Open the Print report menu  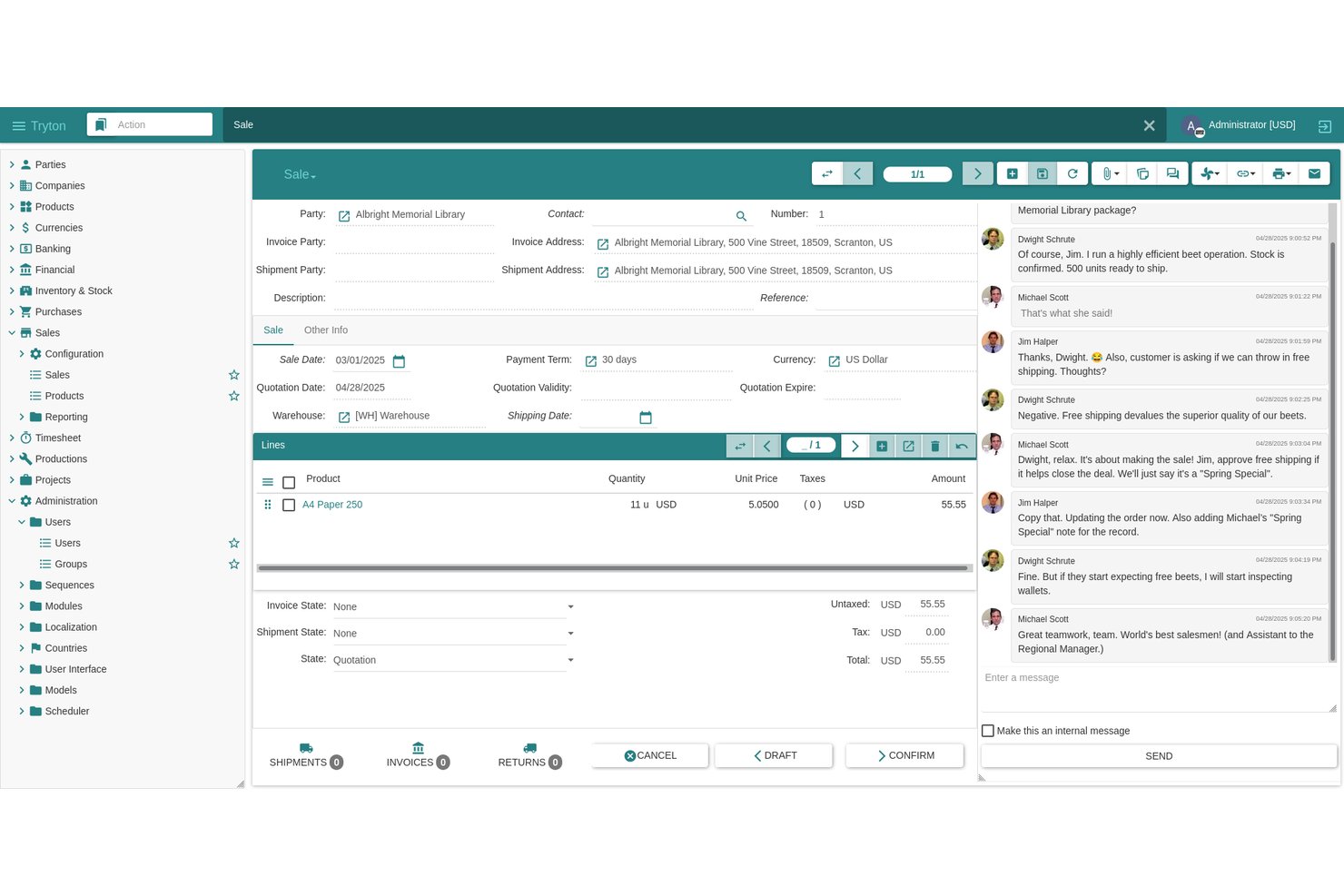click(1281, 173)
